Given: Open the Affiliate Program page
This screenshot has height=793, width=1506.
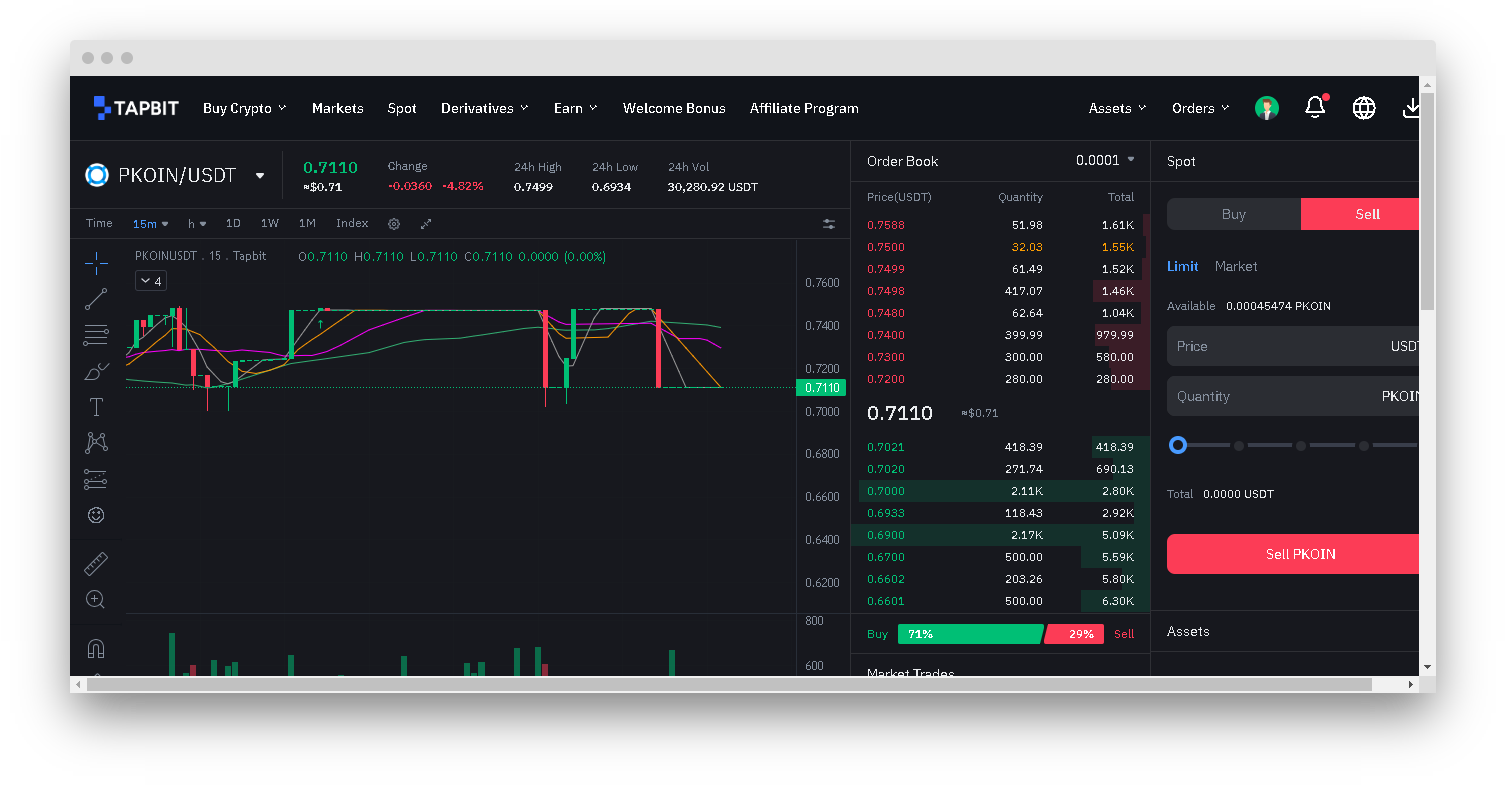Looking at the screenshot, I should [x=804, y=108].
